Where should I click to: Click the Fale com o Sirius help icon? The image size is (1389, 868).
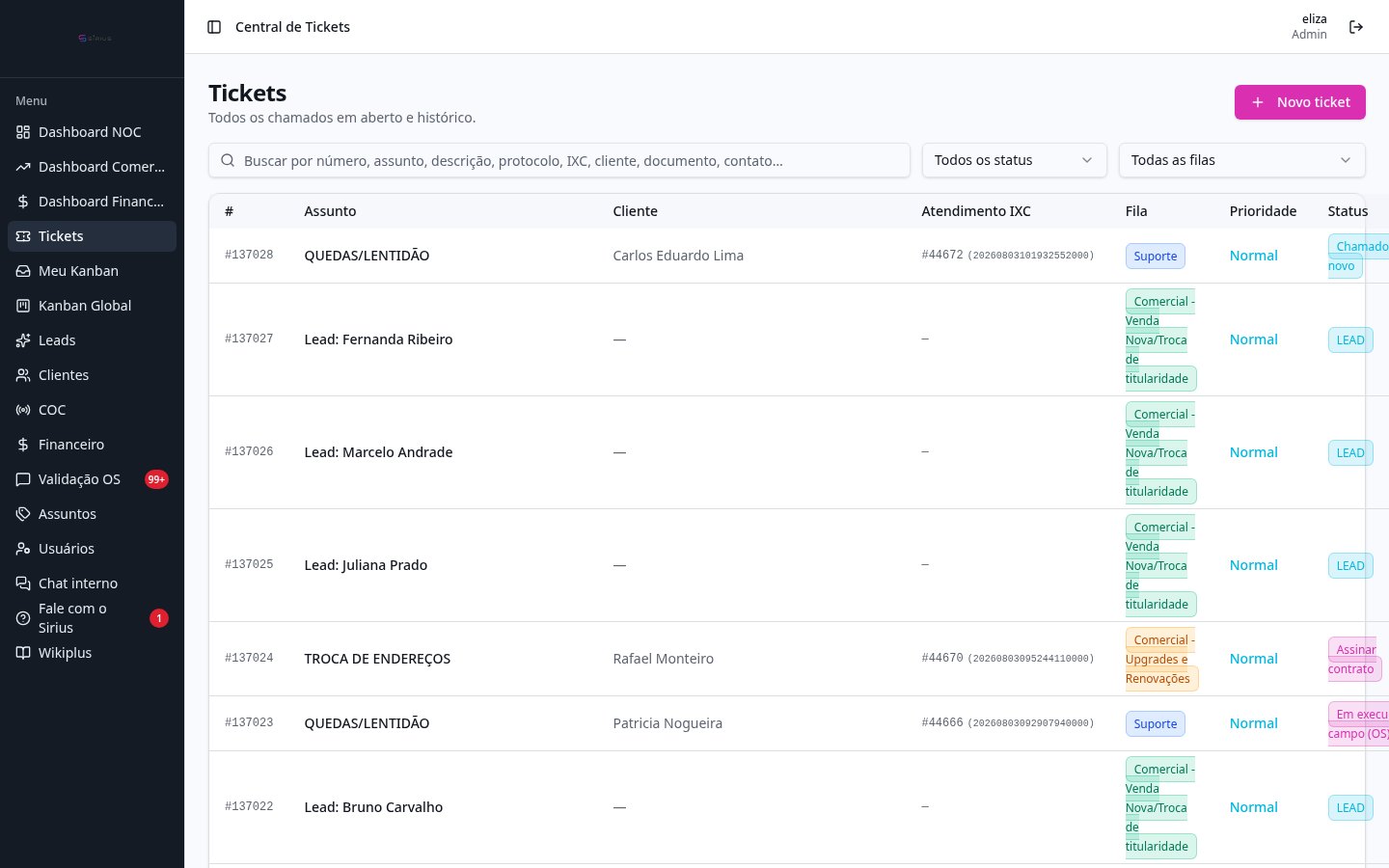pos(23,618)
